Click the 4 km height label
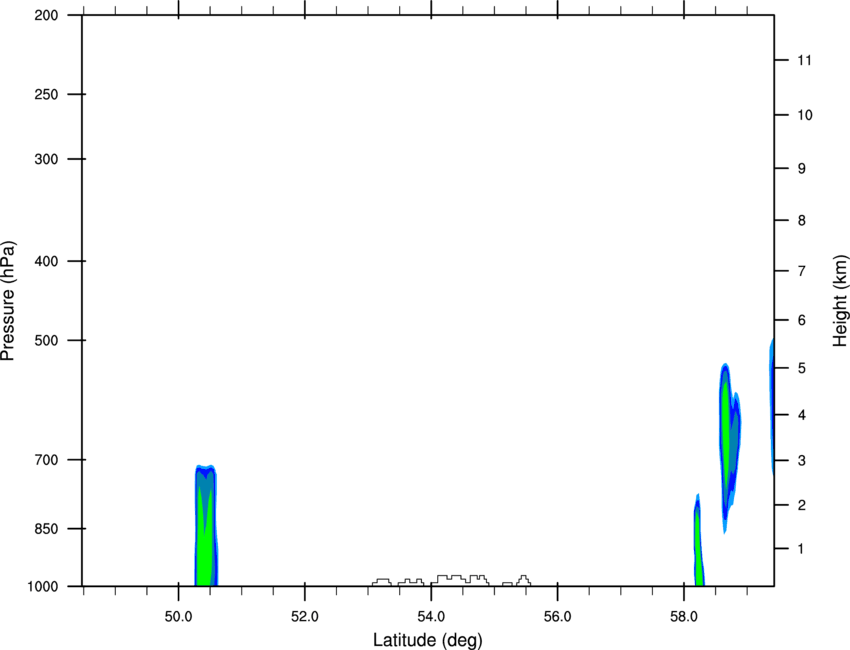The height and width of the screenshot is (650, 850). pyautogui.click(x=801, y=415)
